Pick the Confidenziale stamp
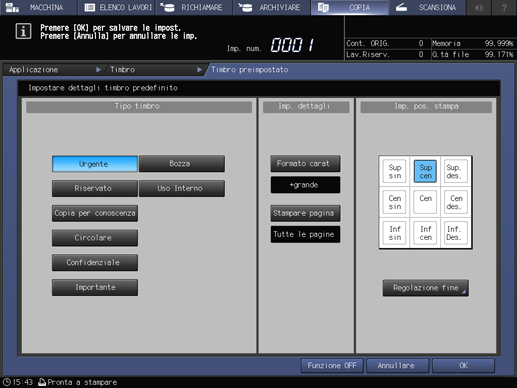The image size is (517, 388). pyautogui.click(x=95, y=262)
